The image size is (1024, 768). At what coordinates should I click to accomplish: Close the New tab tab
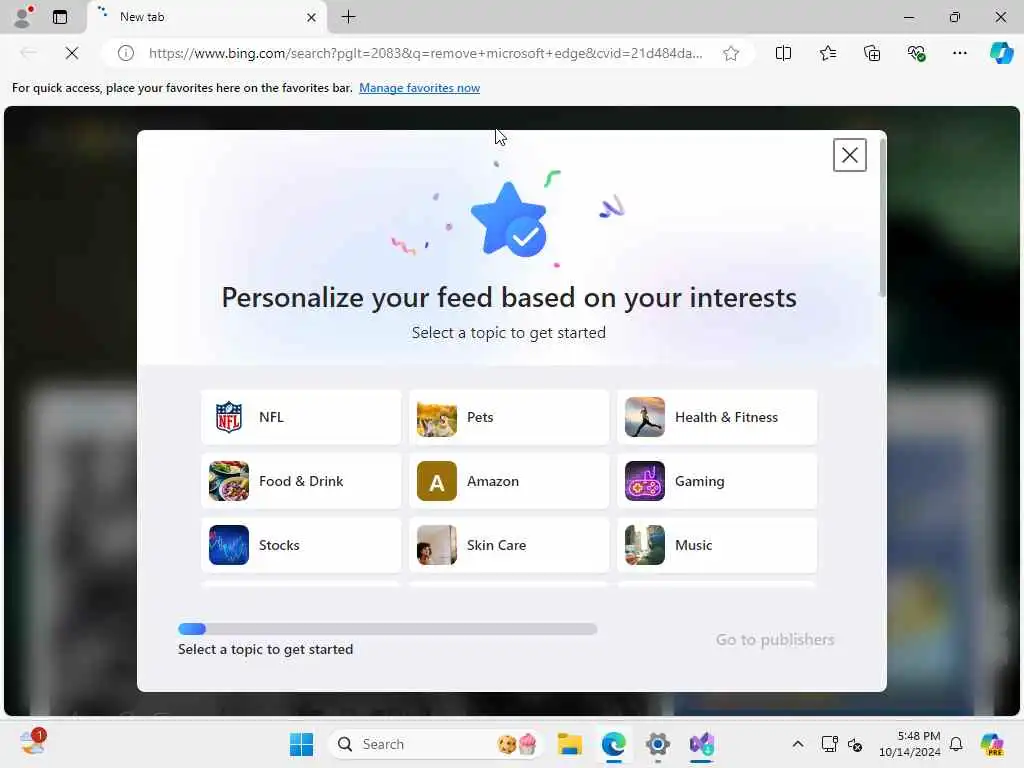click(312, 18)
